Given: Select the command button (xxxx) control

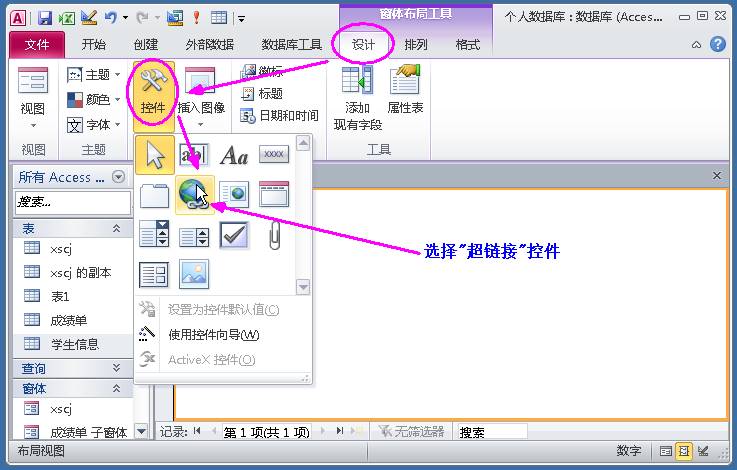Looking at the screenshot, I should tap(274, 155).
